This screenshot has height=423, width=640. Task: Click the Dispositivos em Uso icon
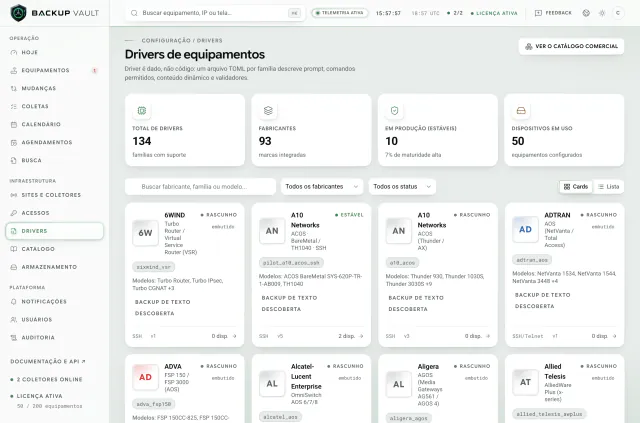[521, 111]
